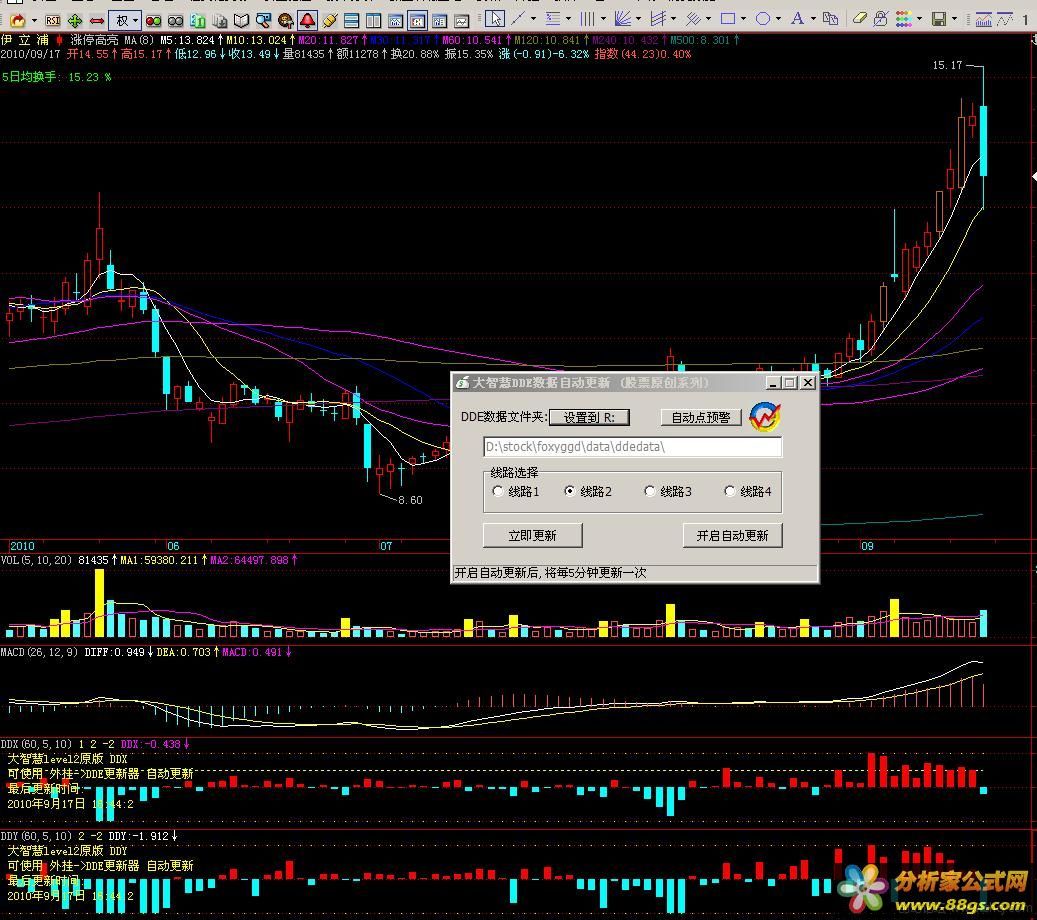Viewport: 1037px width, 920px height.
Task: Select the text annotation A tool
Action: (x=798, y=19)
